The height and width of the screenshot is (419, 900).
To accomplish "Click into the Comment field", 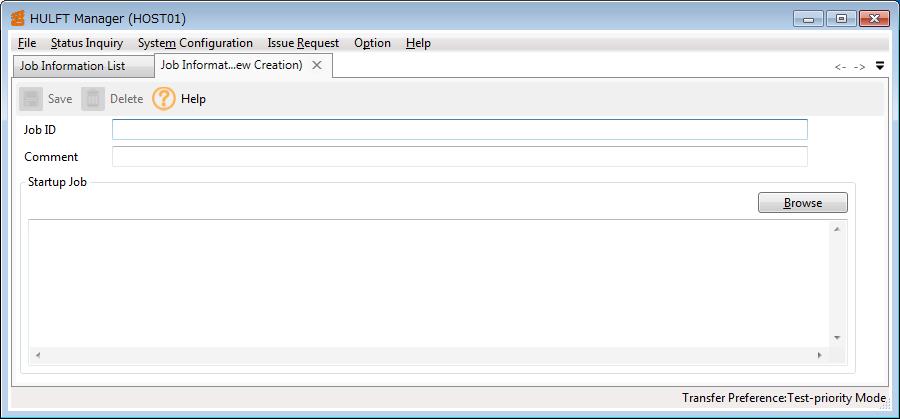I will coord(460,156).
